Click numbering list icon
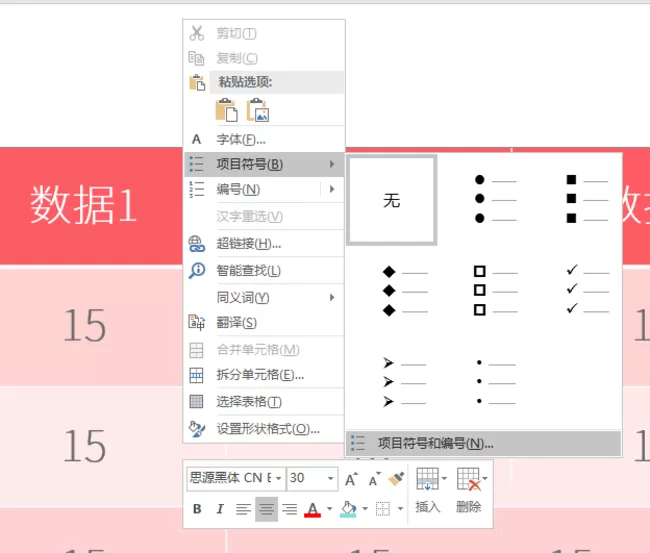Image resolution: width=650 pixels, height=553 pixels. pyautogui.click(x=196, y=189)
